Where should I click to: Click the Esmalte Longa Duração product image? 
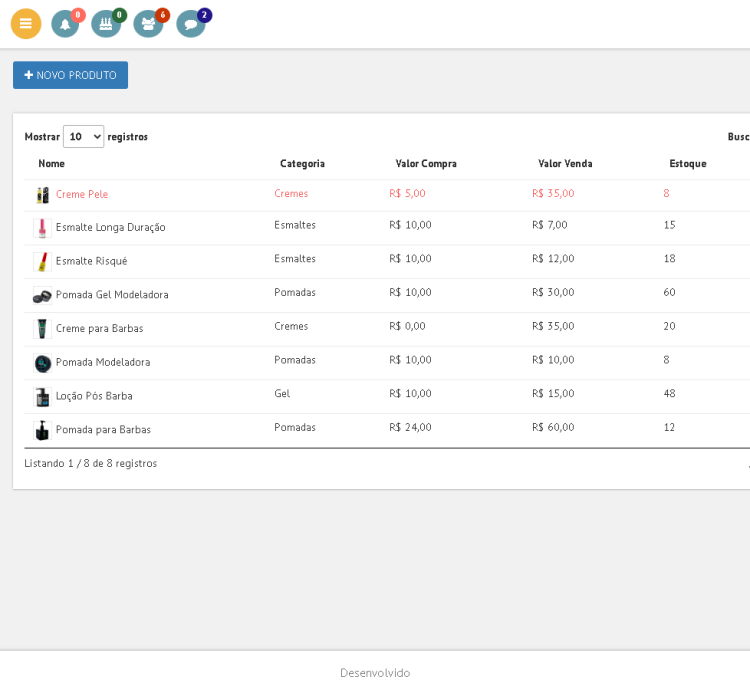[x=42, y=228]
